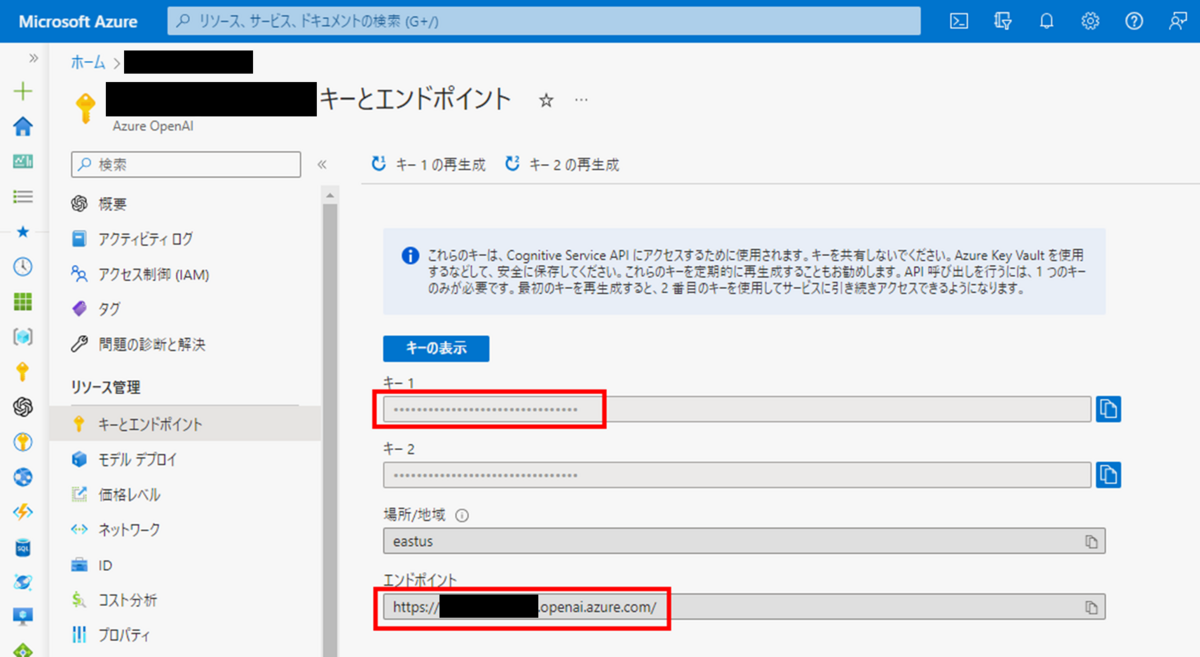
Task: Open the SQL database icon in sidebar
Action: 22,547
